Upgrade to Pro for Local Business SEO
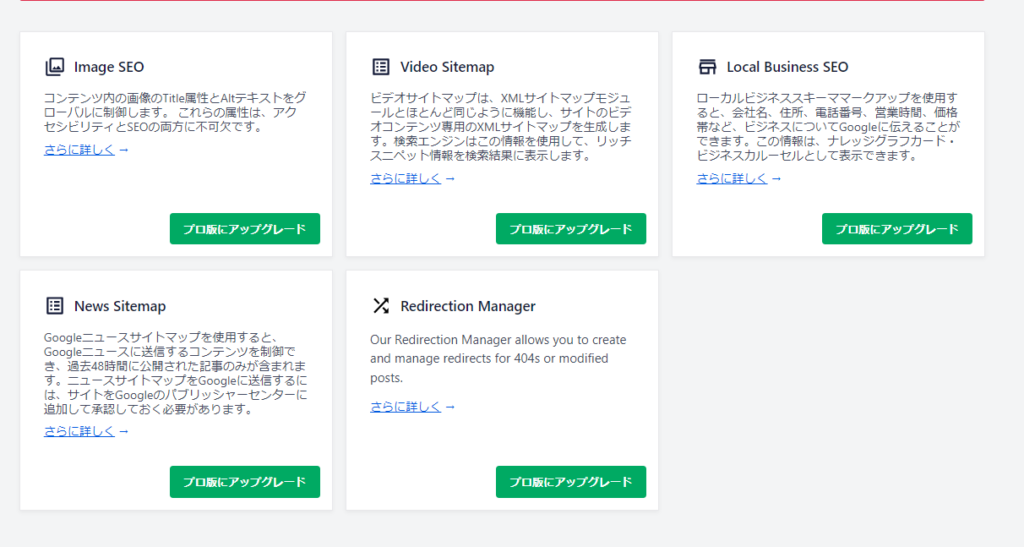Viewport: 1024px width, 547px height. click(896, 228)
